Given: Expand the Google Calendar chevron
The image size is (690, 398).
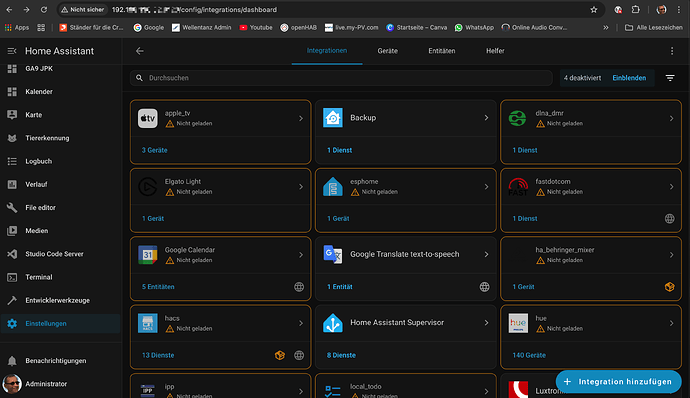Looking at the screenshot, I should coord(301,255).
